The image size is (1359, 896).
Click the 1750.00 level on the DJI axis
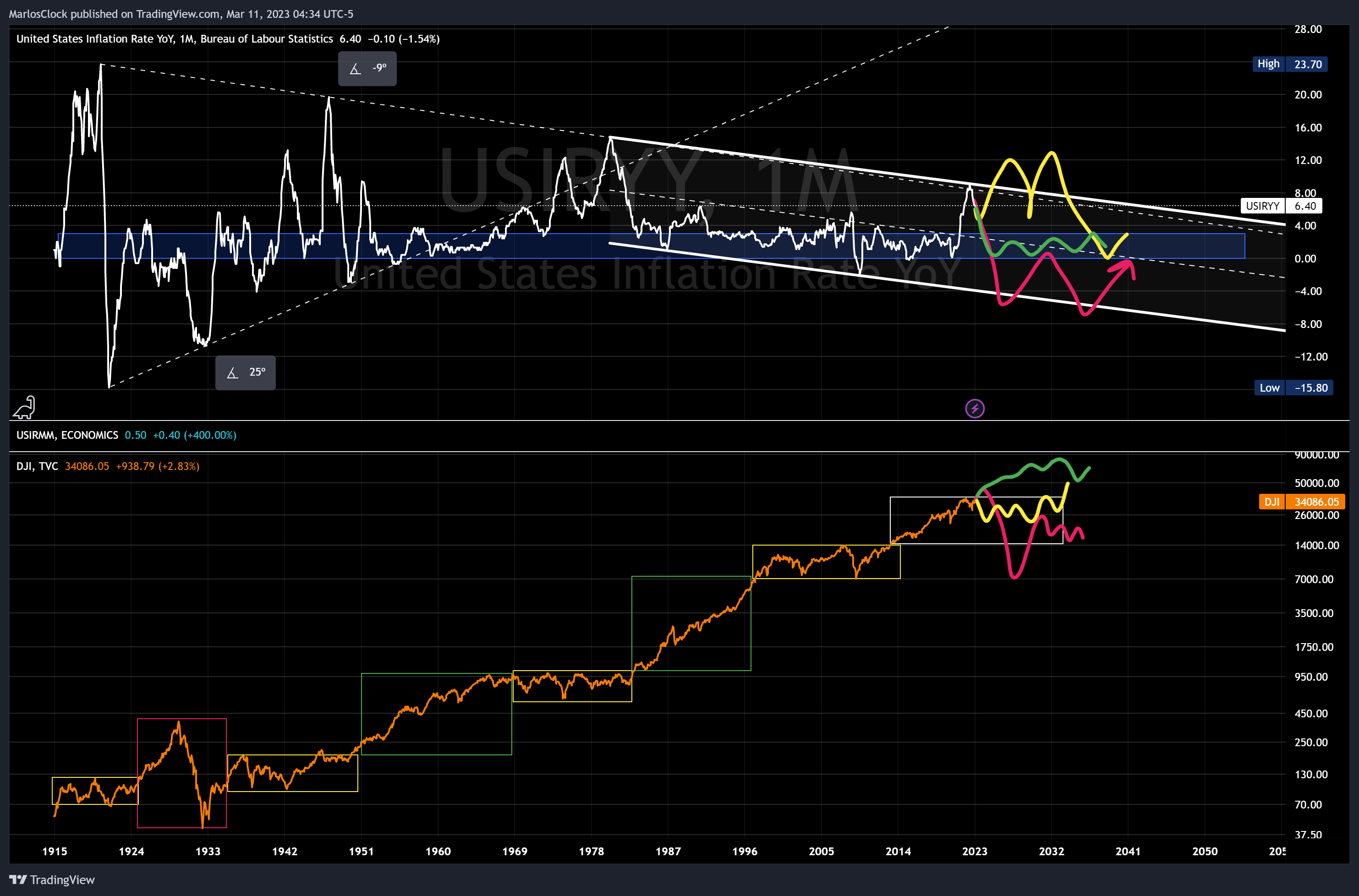tap(1313, 647)
